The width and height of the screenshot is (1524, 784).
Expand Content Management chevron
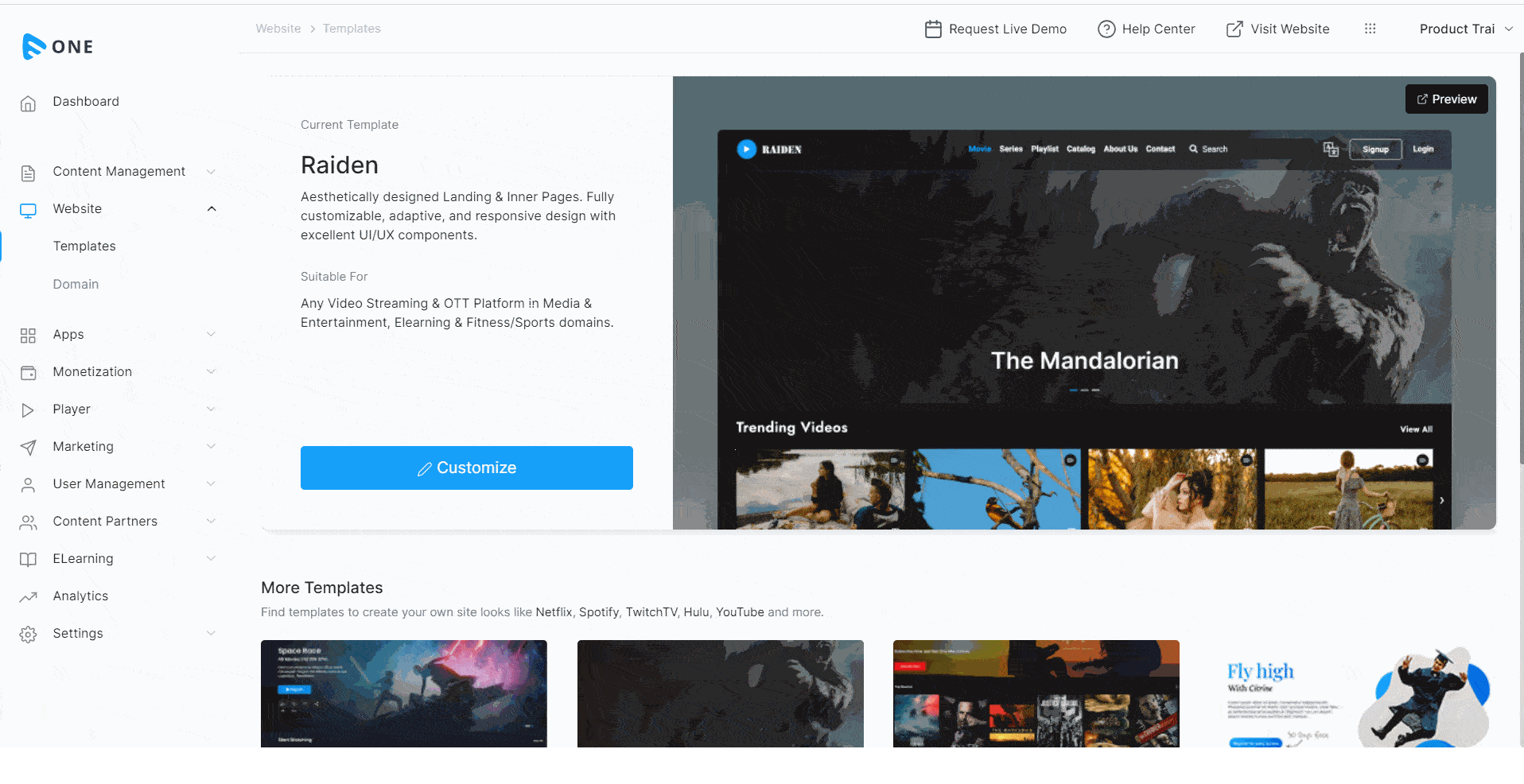211,172
